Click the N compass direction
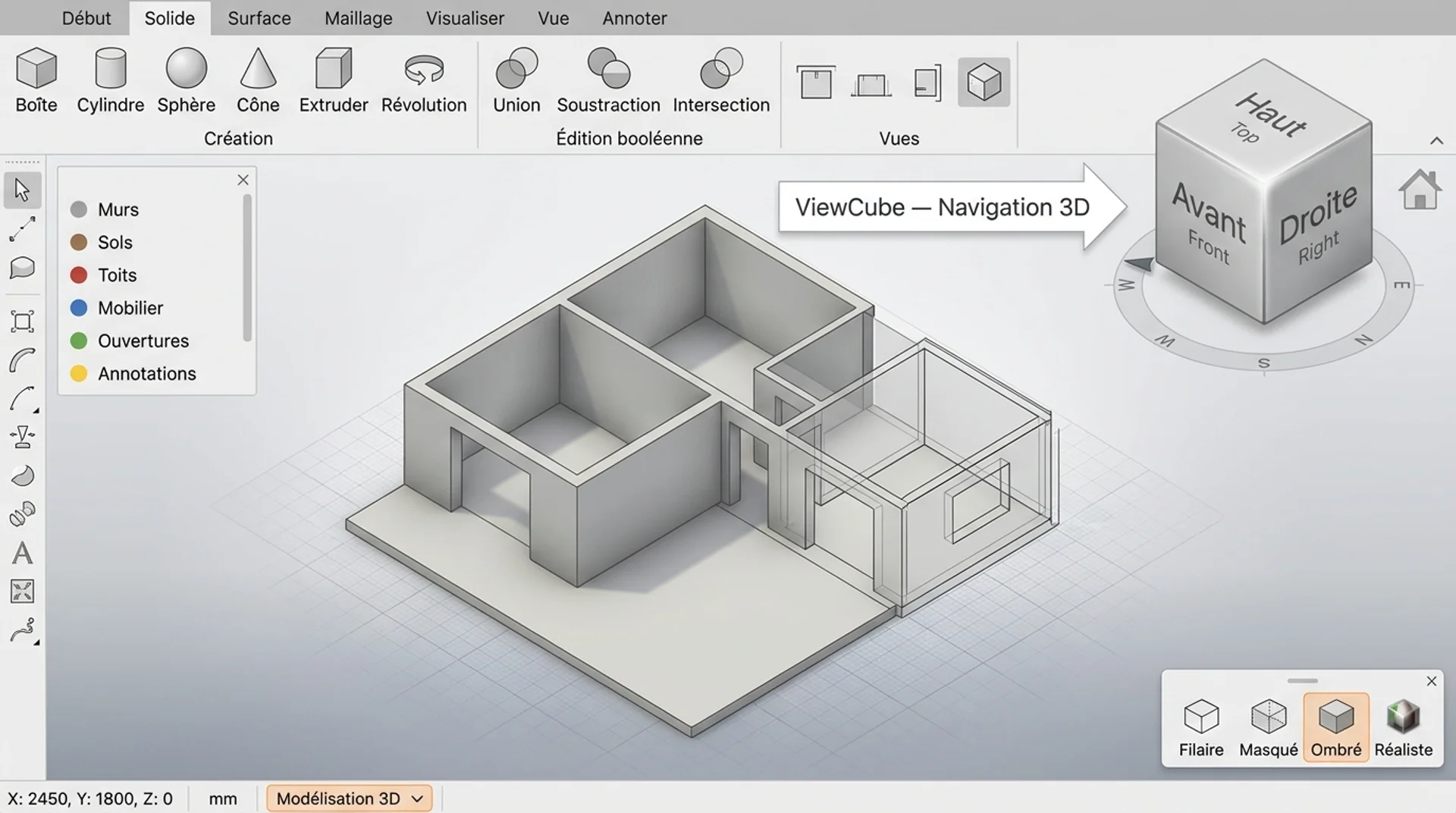The width and height of the screenshot is (1456, 813). 1363,340
